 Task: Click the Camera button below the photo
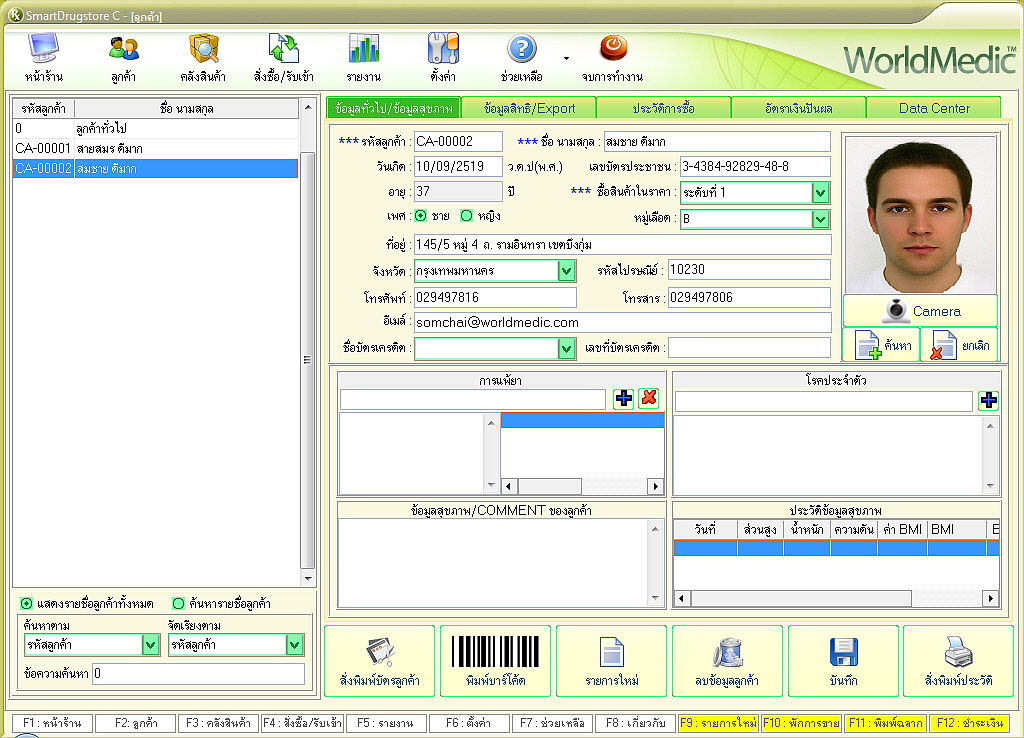(920, 311)
